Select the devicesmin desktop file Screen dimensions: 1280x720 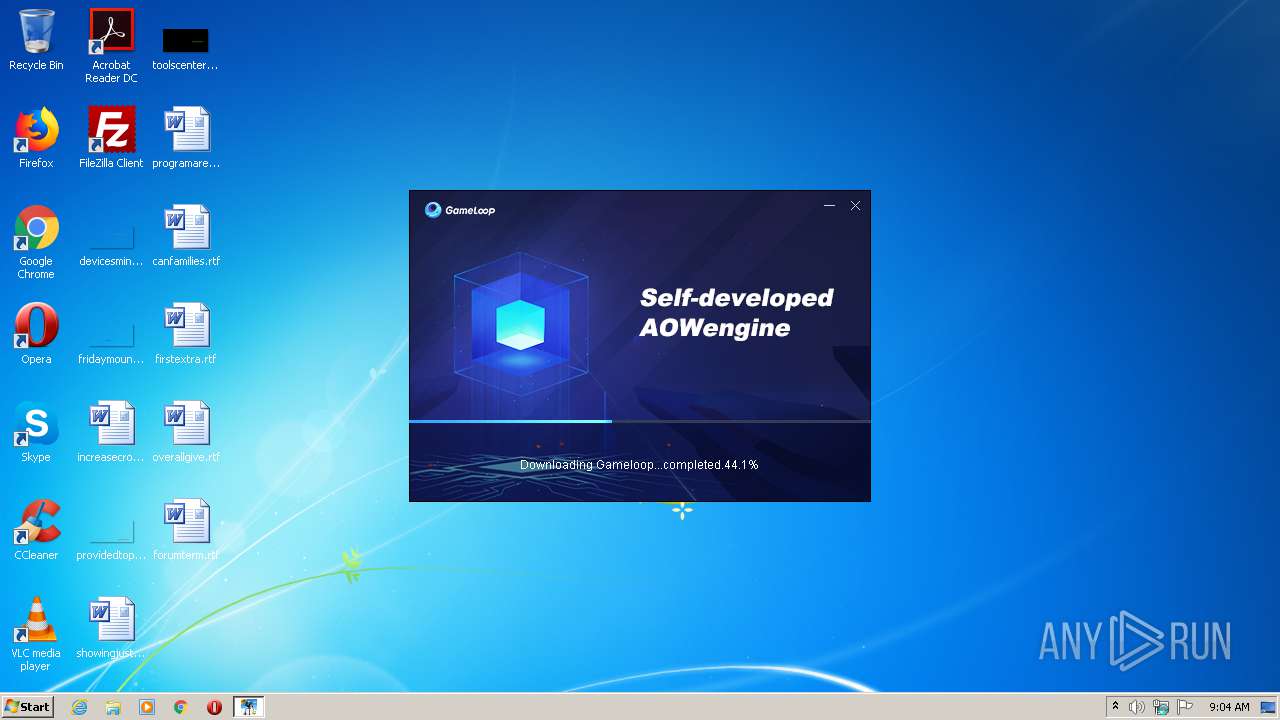pos(111,244)
